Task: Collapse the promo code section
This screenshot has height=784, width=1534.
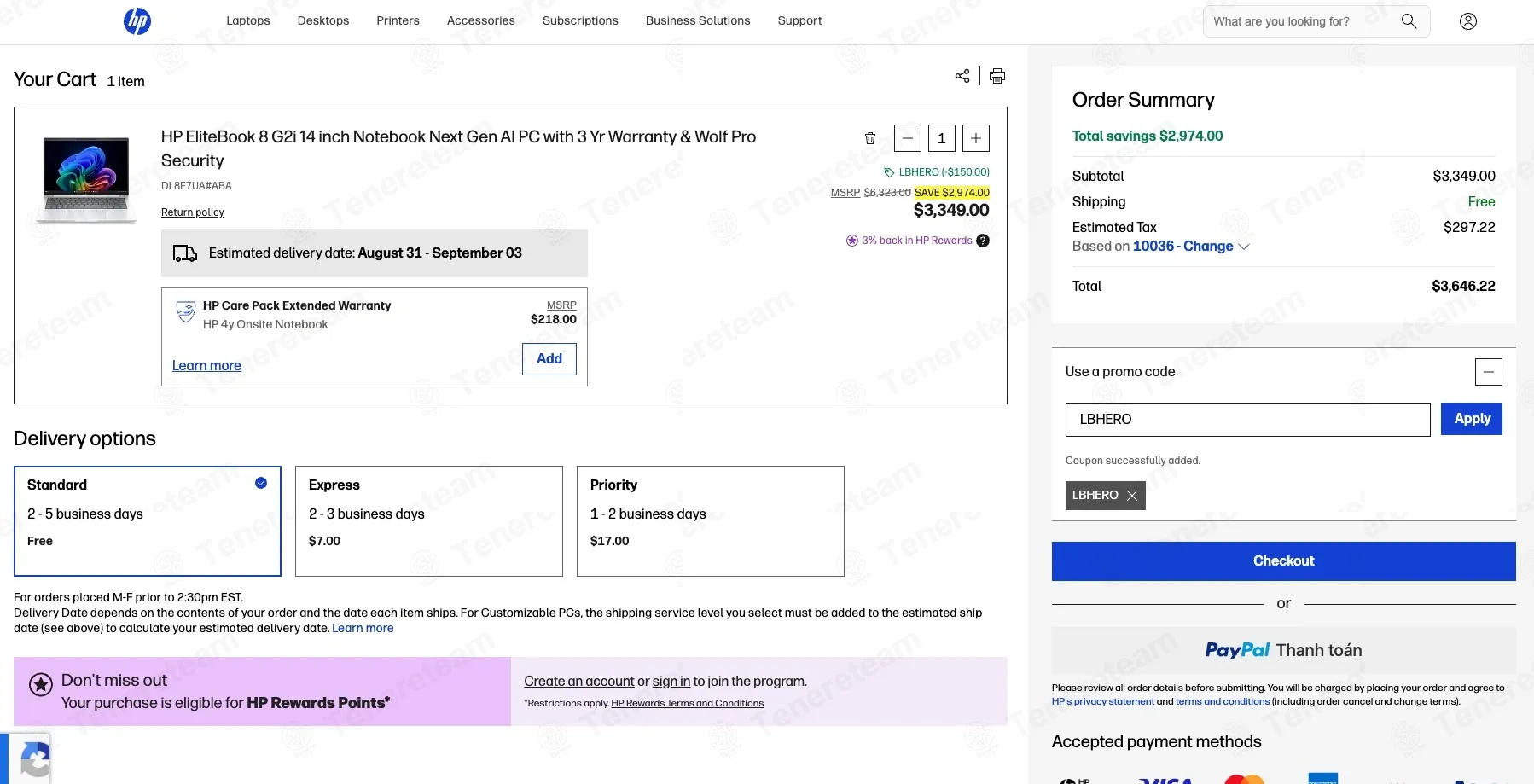Action: (1489, 372)
